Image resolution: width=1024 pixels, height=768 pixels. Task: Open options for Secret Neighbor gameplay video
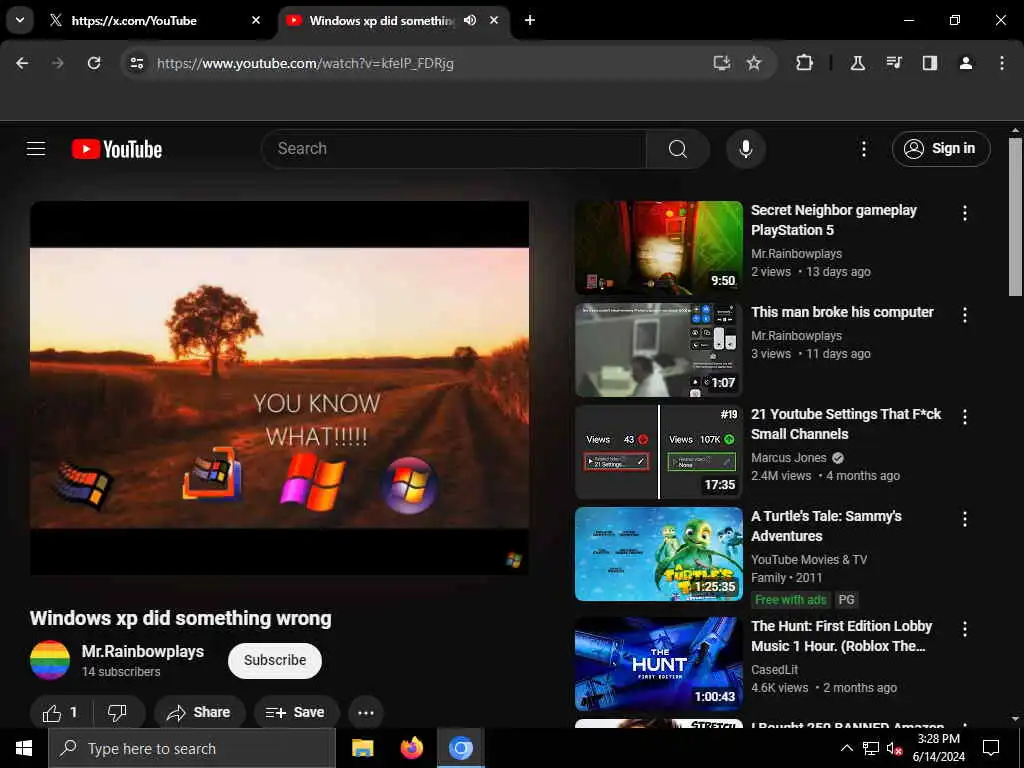pos(965,213)
